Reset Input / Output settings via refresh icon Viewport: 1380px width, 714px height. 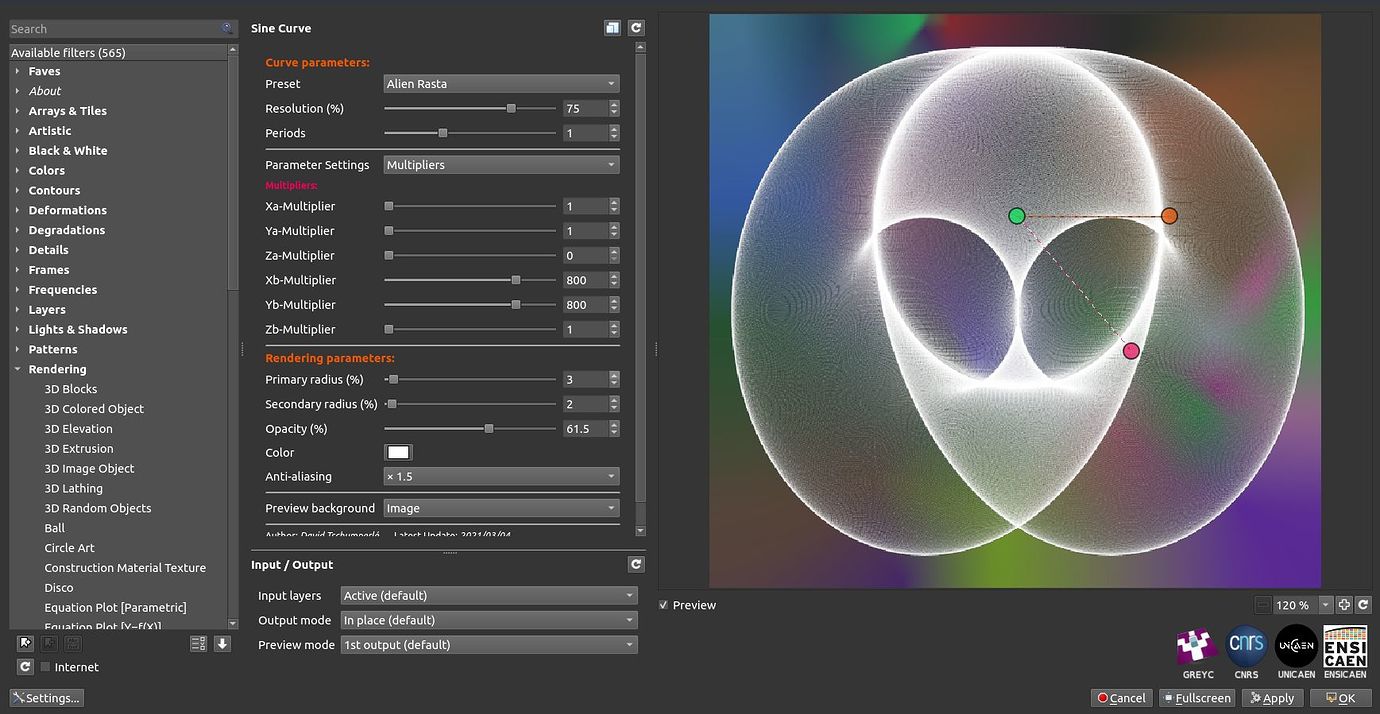[x=636, y=563]
